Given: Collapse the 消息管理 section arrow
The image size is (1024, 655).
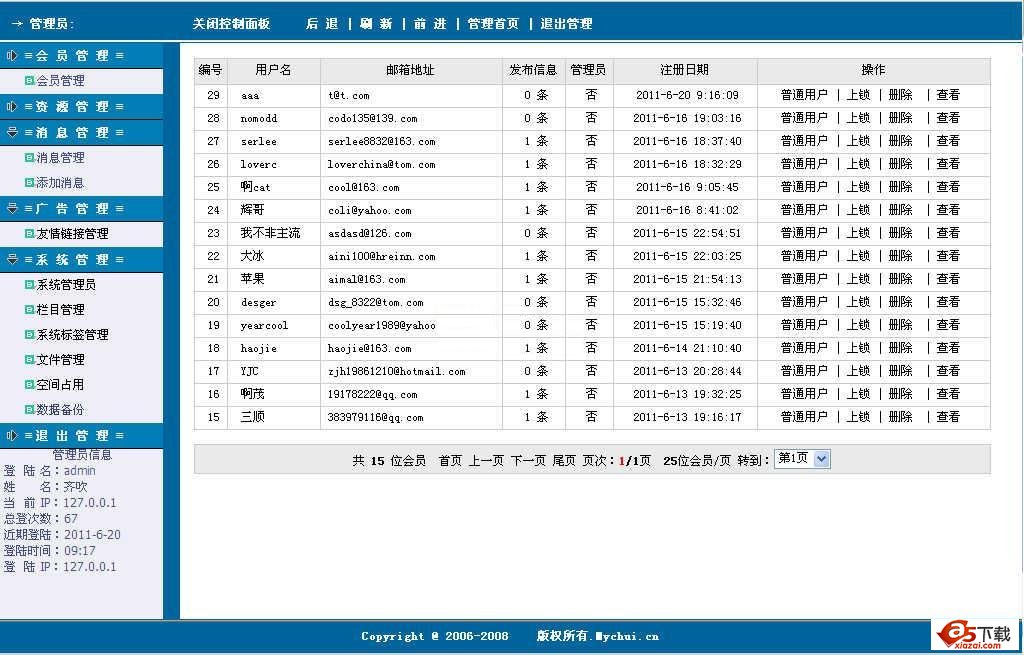Looking at the screenshot, I should [12, 132].
